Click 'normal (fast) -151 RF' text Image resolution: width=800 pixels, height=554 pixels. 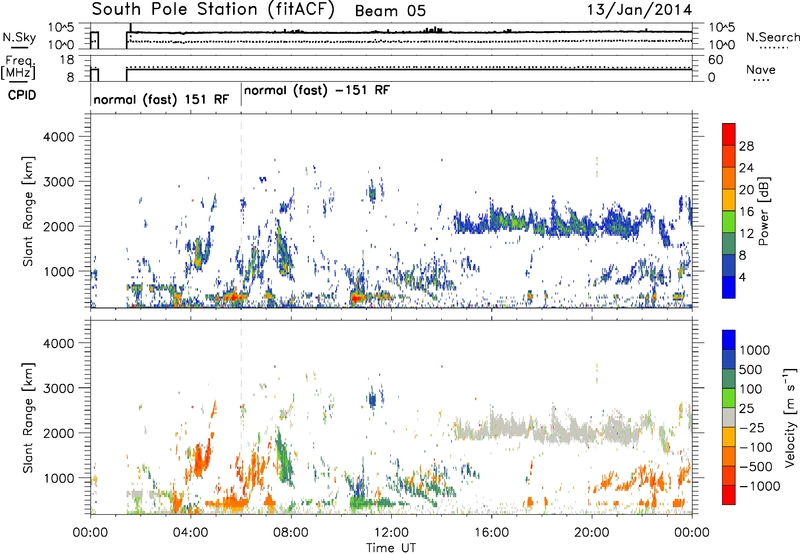pos(317,90)
